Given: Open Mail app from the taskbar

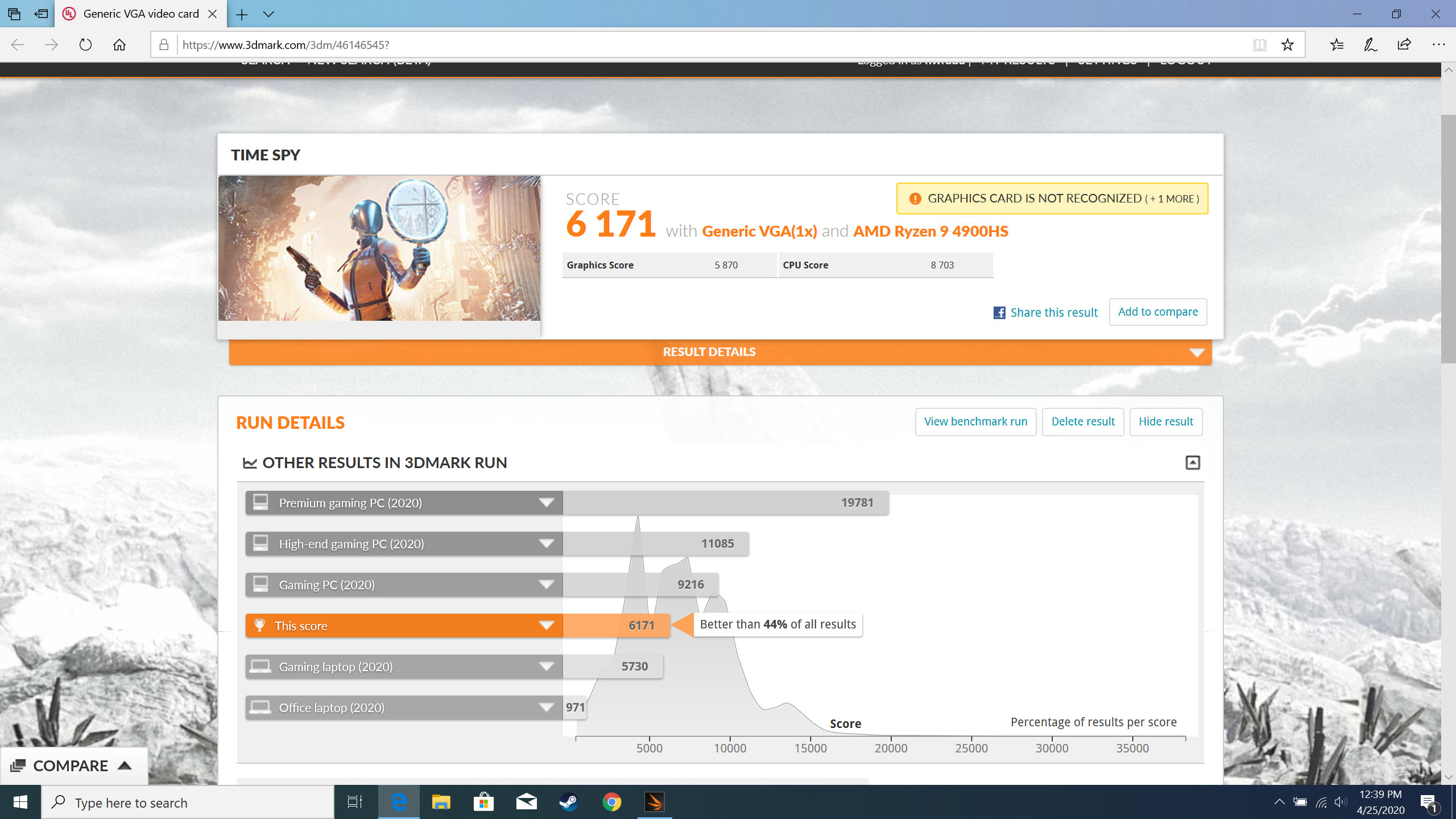Looking at the screenshot, I should click(x=527, y=802).
